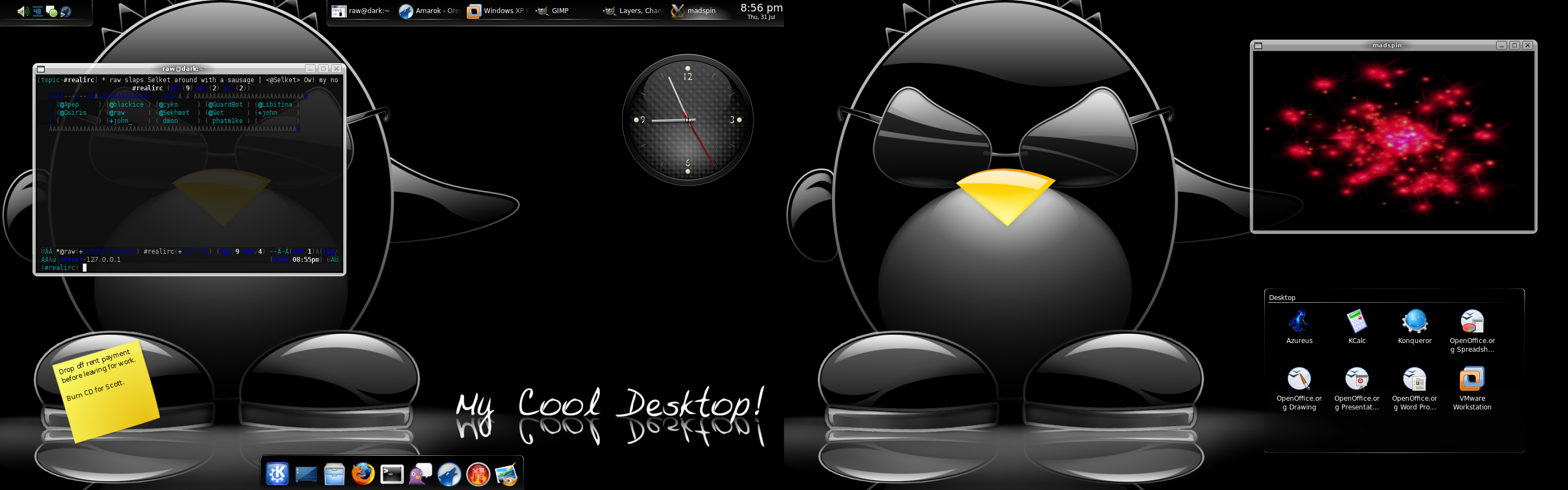Minimize the raw@dark terminal window

(x=310, y=69)
